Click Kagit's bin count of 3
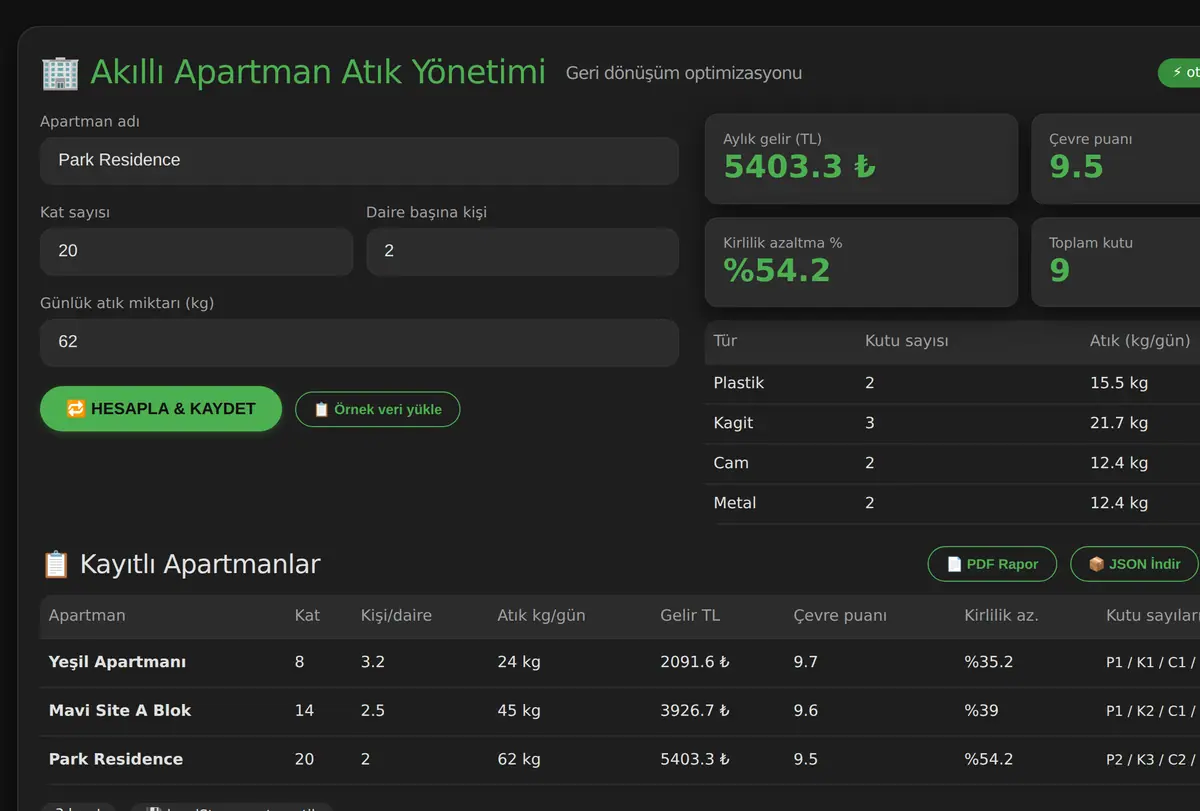This screenshot has width=1200, height=811. 870,423
